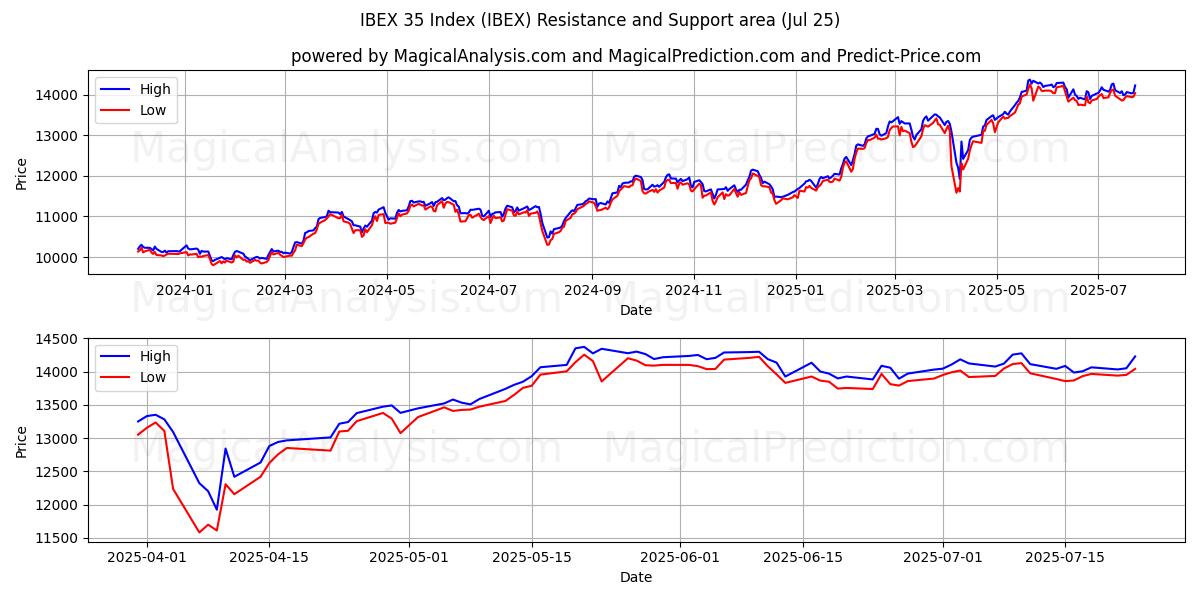Screen dimensions: 1200x600
Task: Click the '2025-06-15' date label
Action: point(804,557)
